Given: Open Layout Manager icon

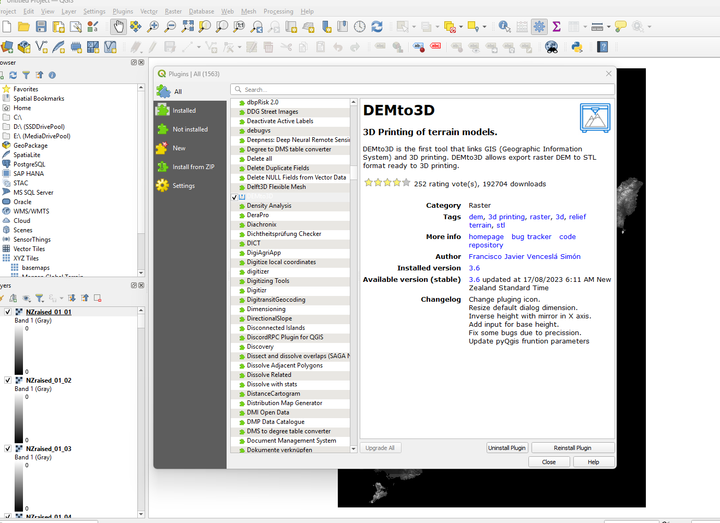Looking at the screenshot, I should click(76, 27).
